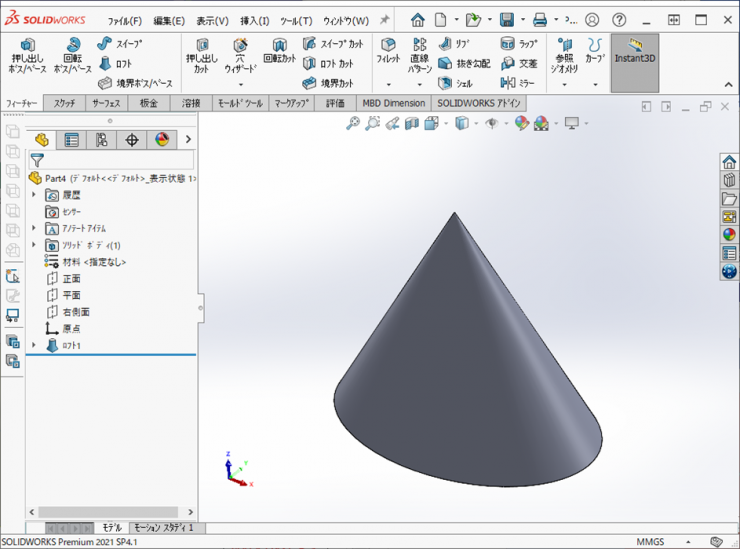Open the ConfigurationManager tab icon
This screenshot has width=740, height=549.
[101, 140]
